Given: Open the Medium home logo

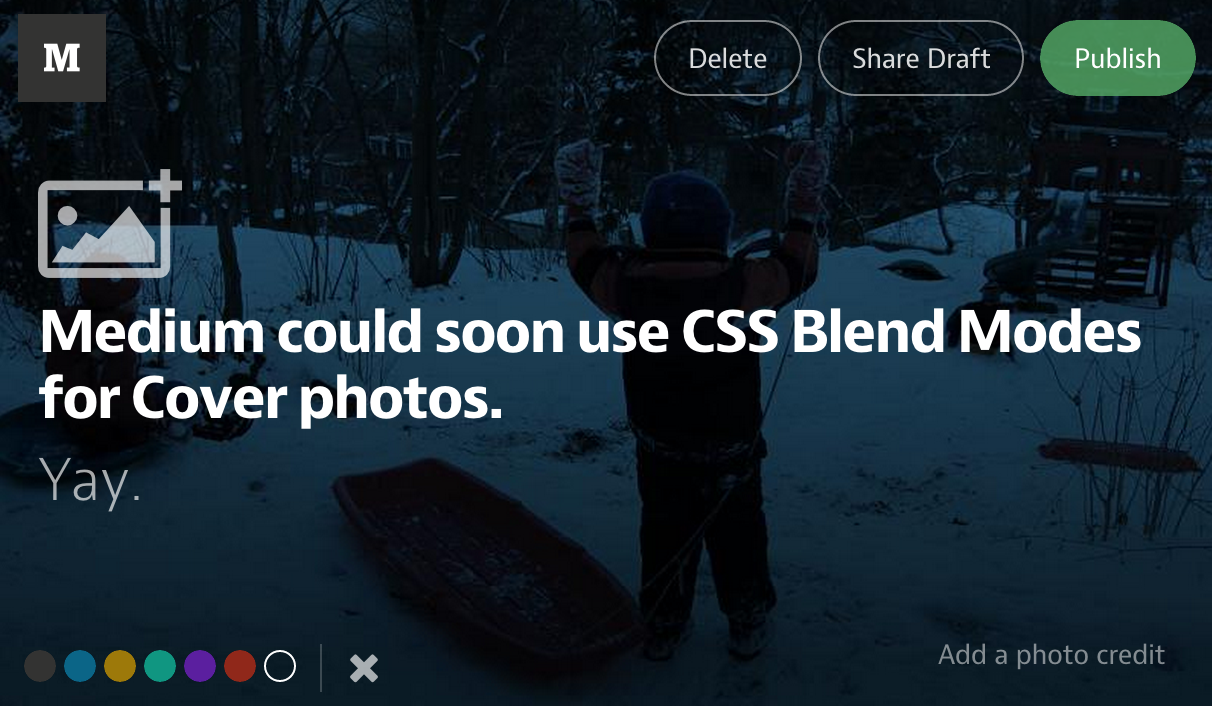Looking at the screenshot, I should pos(62,58).
